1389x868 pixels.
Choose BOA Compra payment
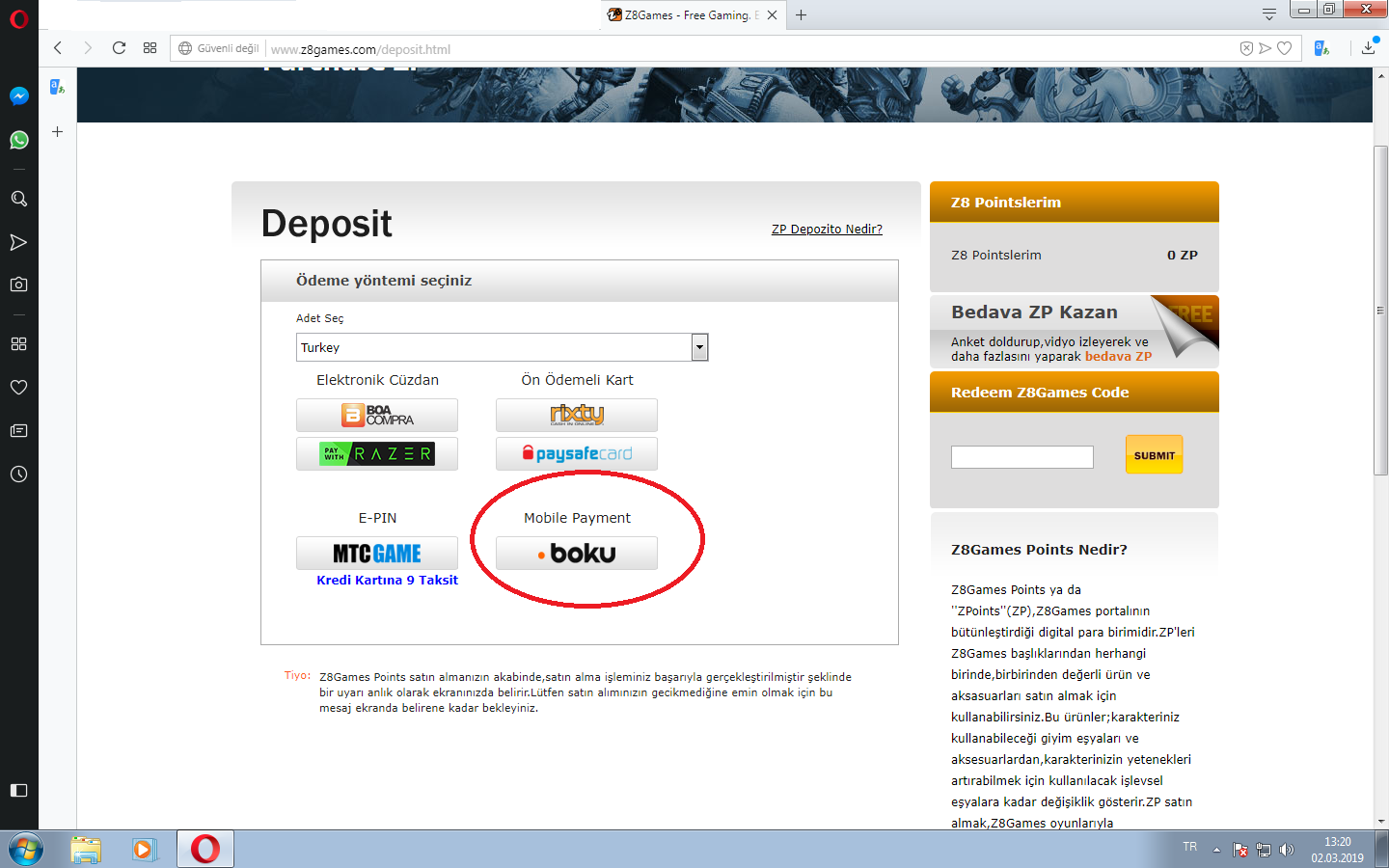pyautogui.click(x=377, y=416)
